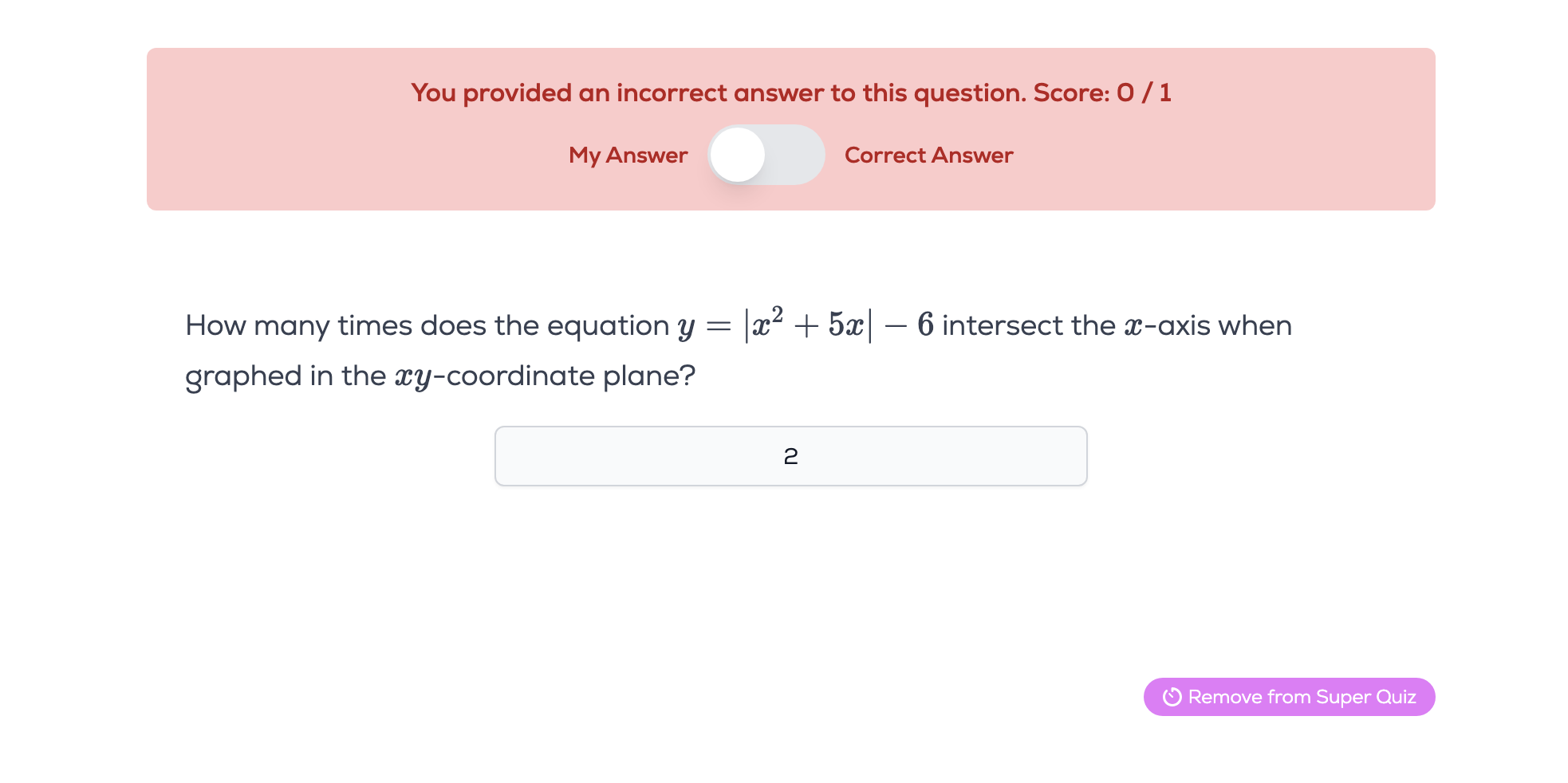Click the circular arrow icon on Remove button

tap(1172, 697)
